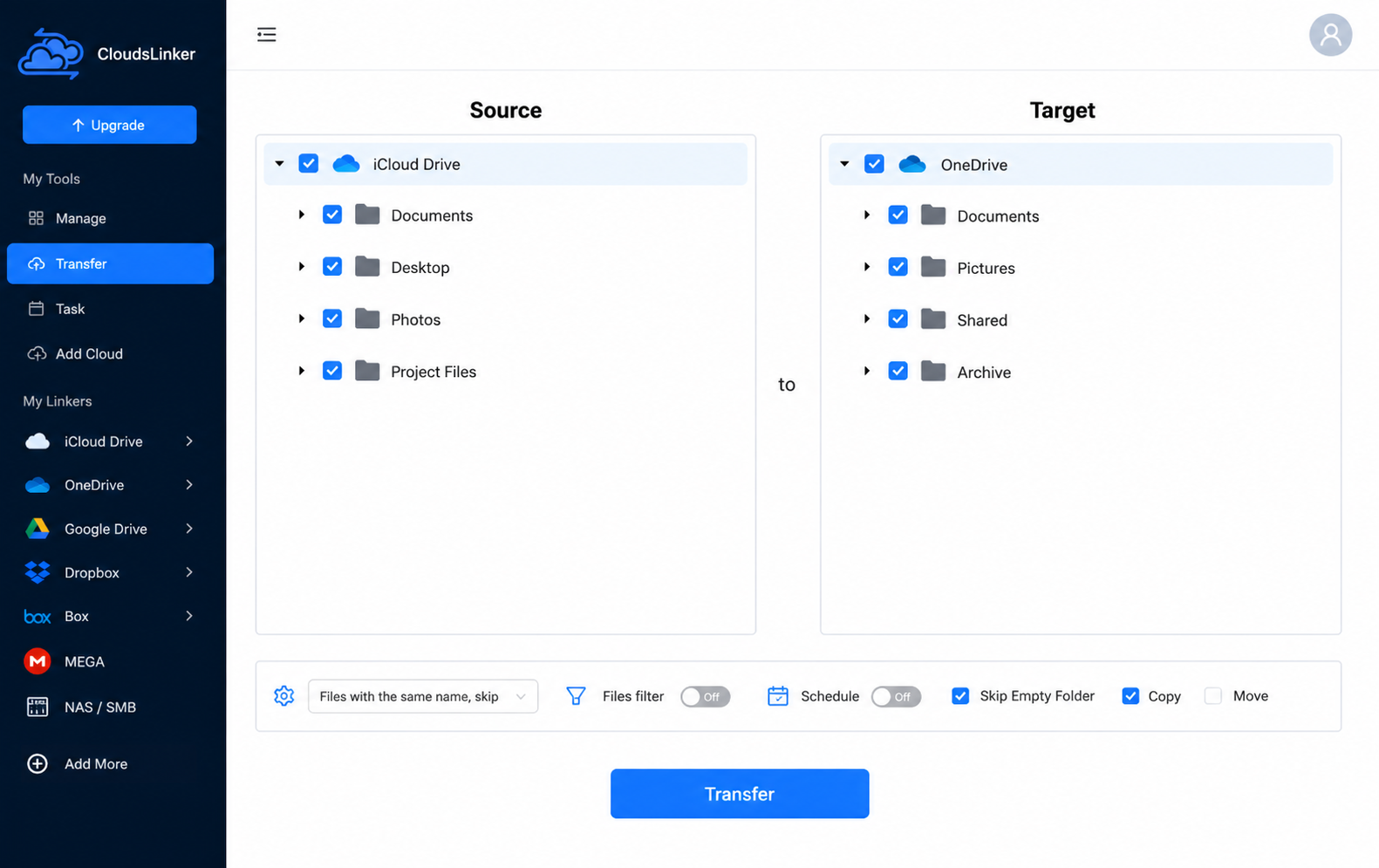This screenshot has height=868, width=1379.
Task: Click the MEGA label in My Linkers
Action: [x=85, y=662]
